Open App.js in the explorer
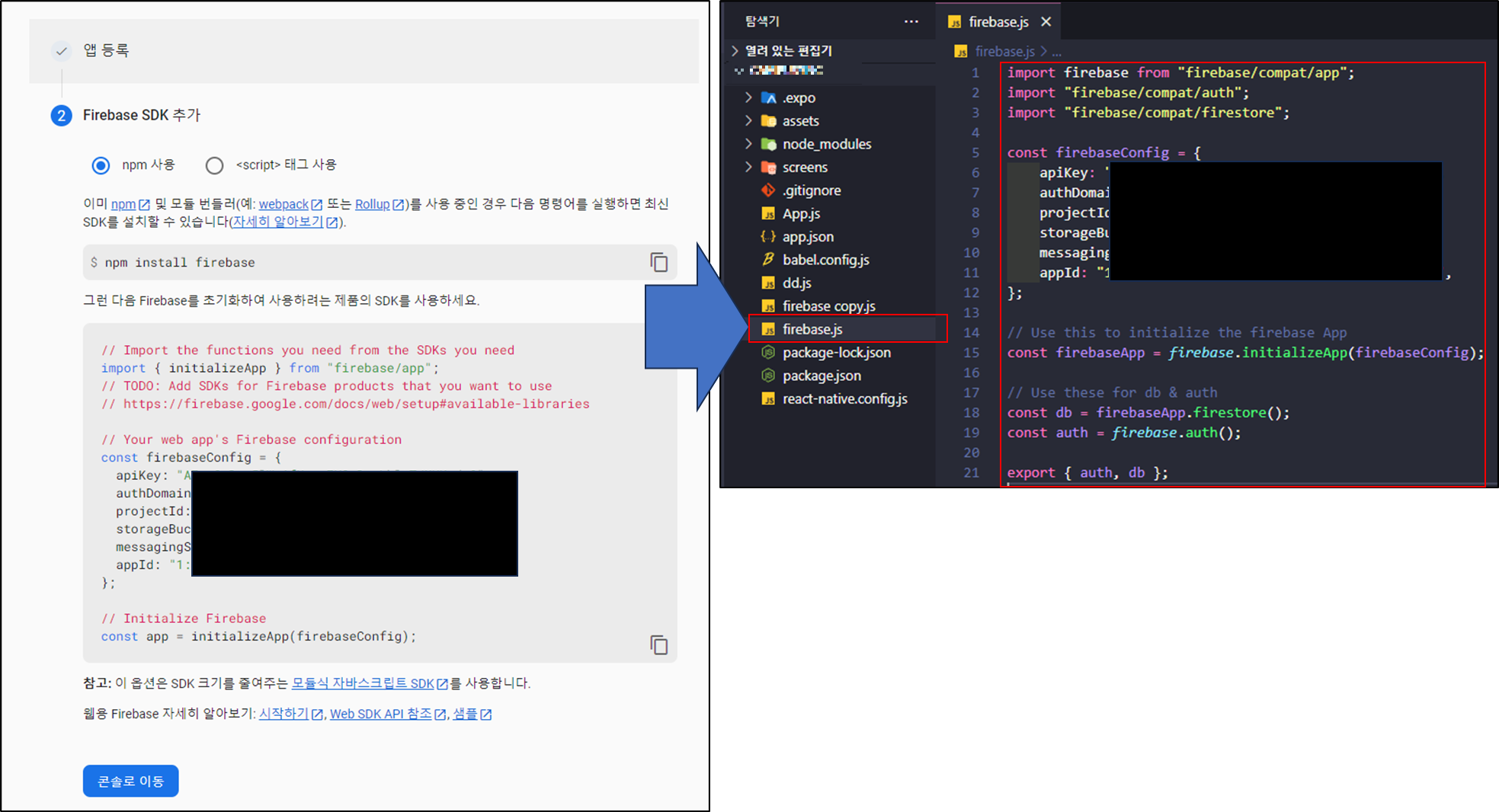1499x812 pixels. [801, 214]
